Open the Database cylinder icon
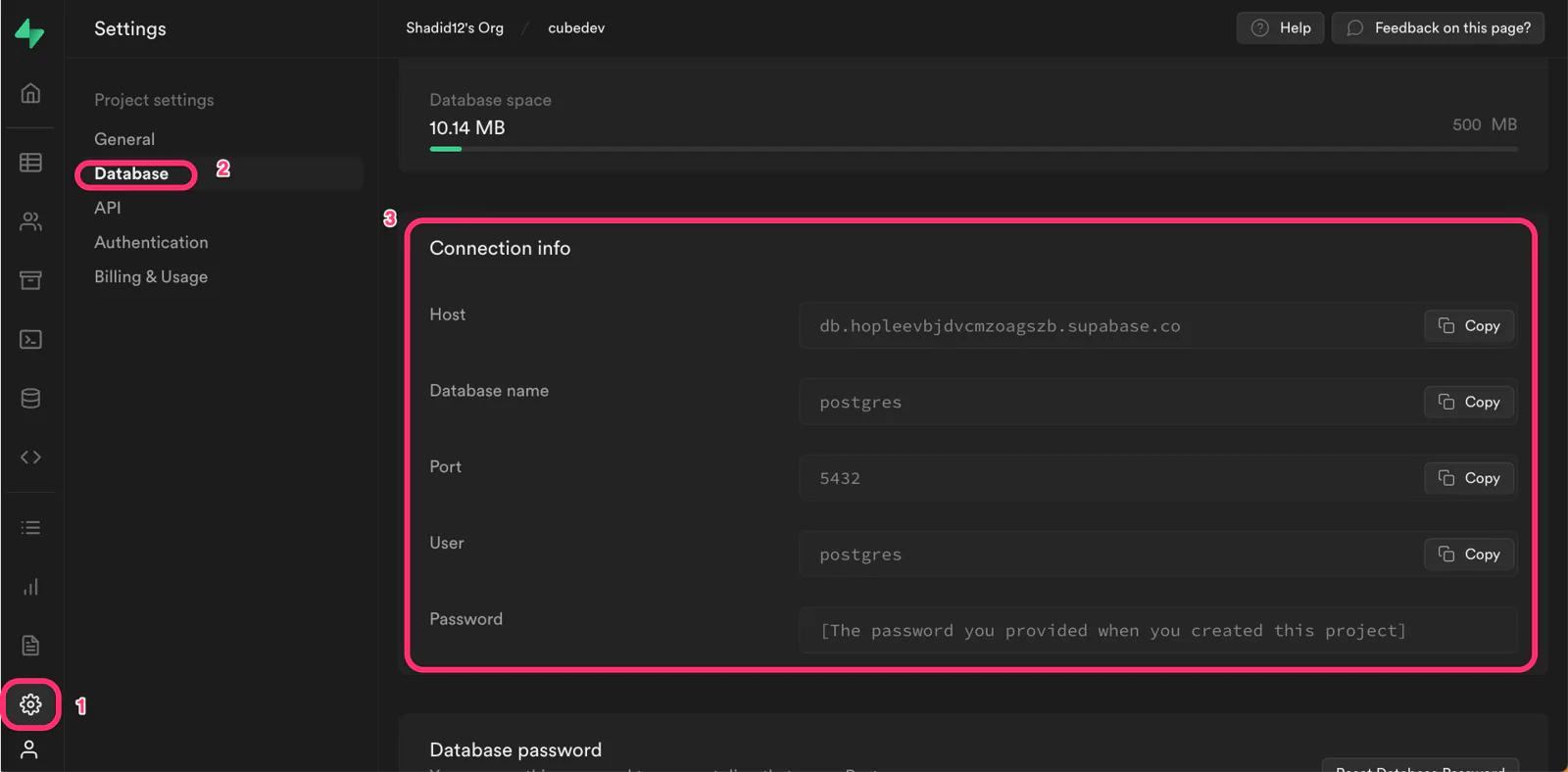The width and height of the screenshot is (1568, 772). (30, 398)
